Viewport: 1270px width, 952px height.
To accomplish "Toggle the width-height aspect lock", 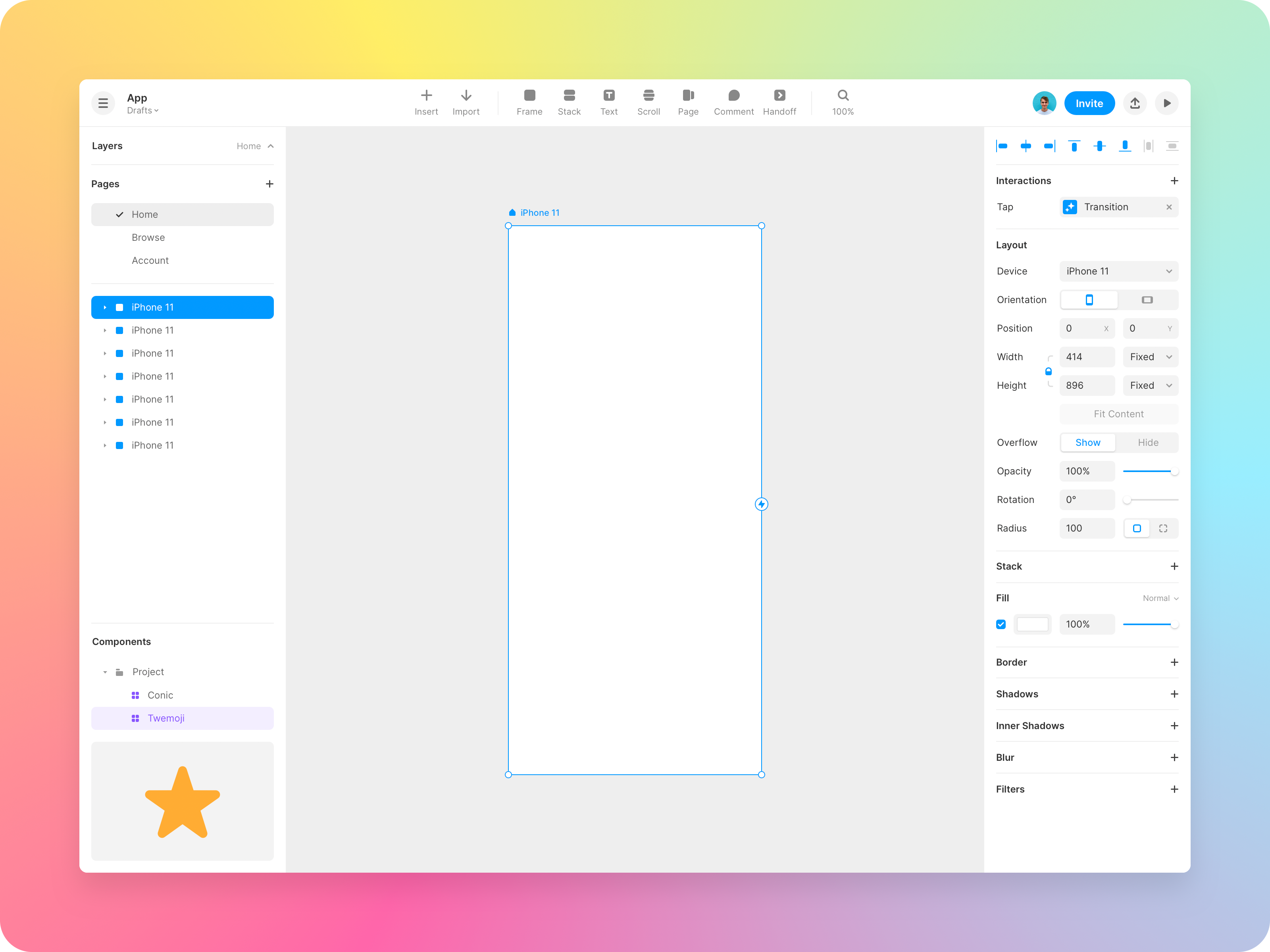I will coord(1049,371).
